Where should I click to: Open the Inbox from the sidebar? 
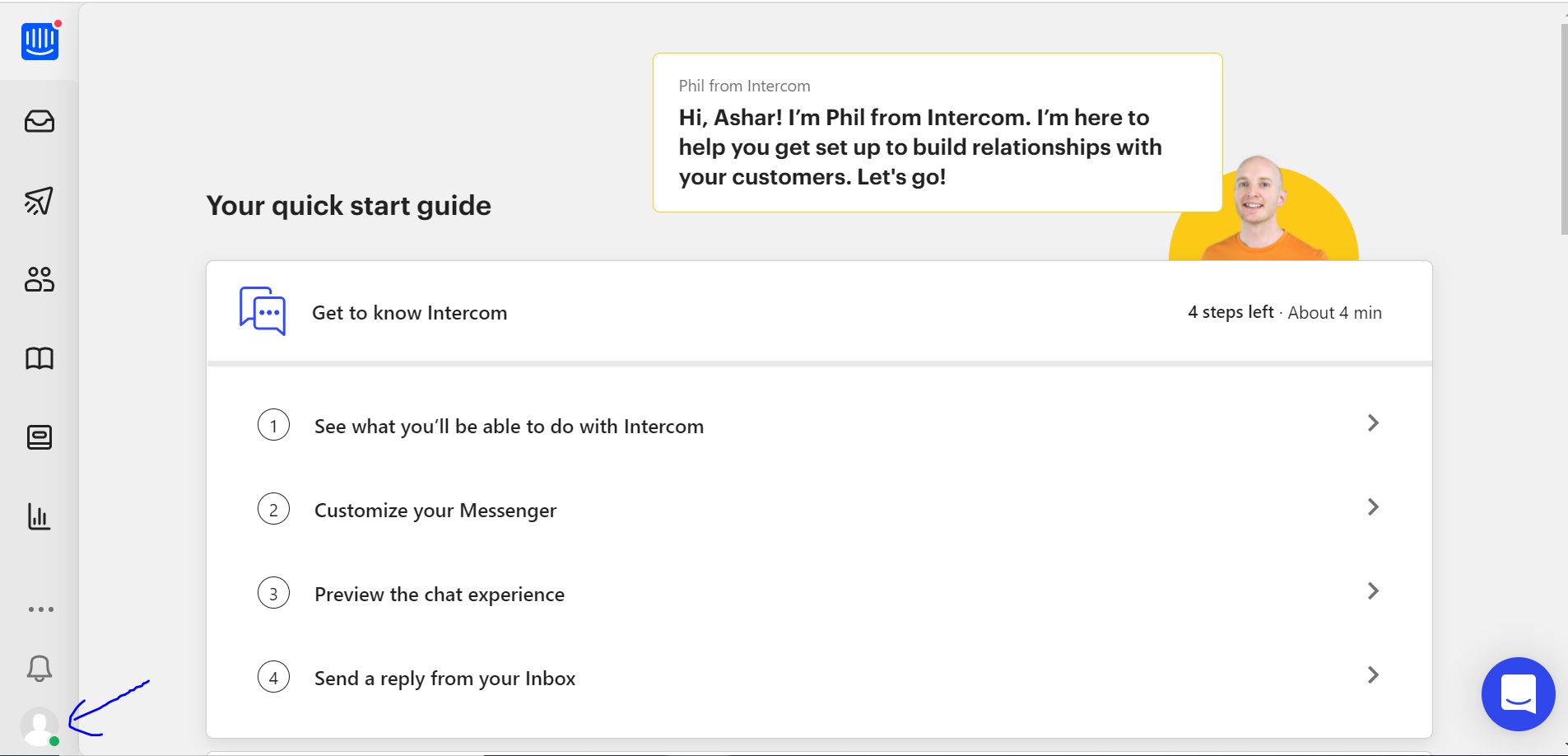point(40,122)
